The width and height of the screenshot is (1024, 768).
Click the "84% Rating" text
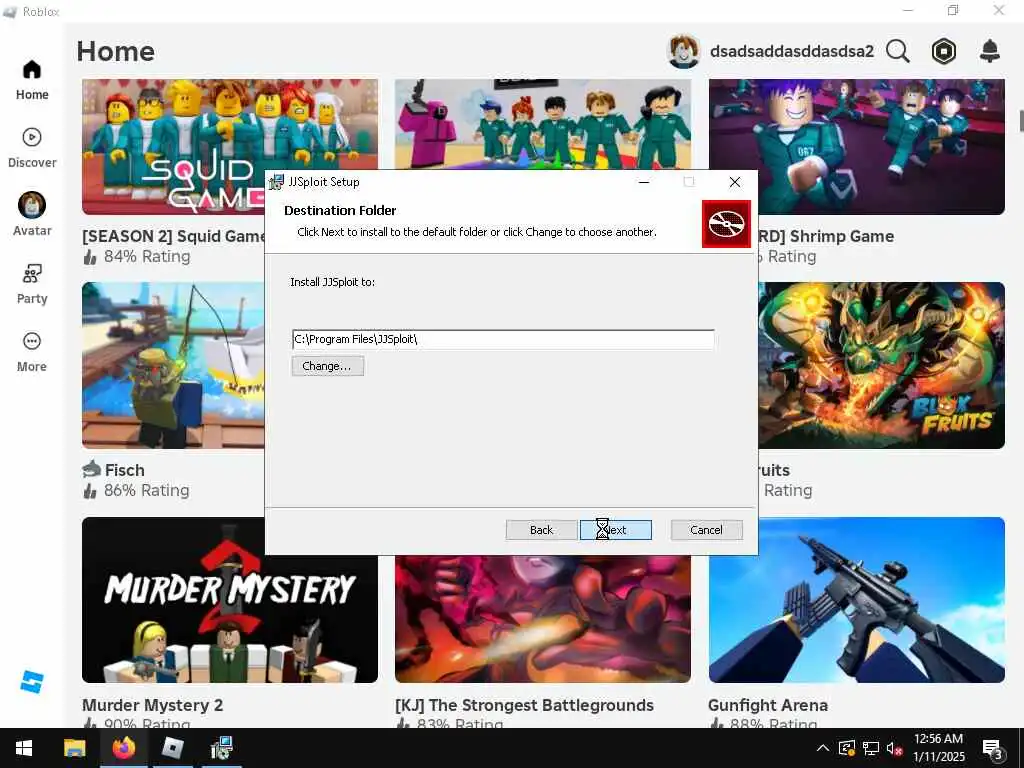pos(147,257)
